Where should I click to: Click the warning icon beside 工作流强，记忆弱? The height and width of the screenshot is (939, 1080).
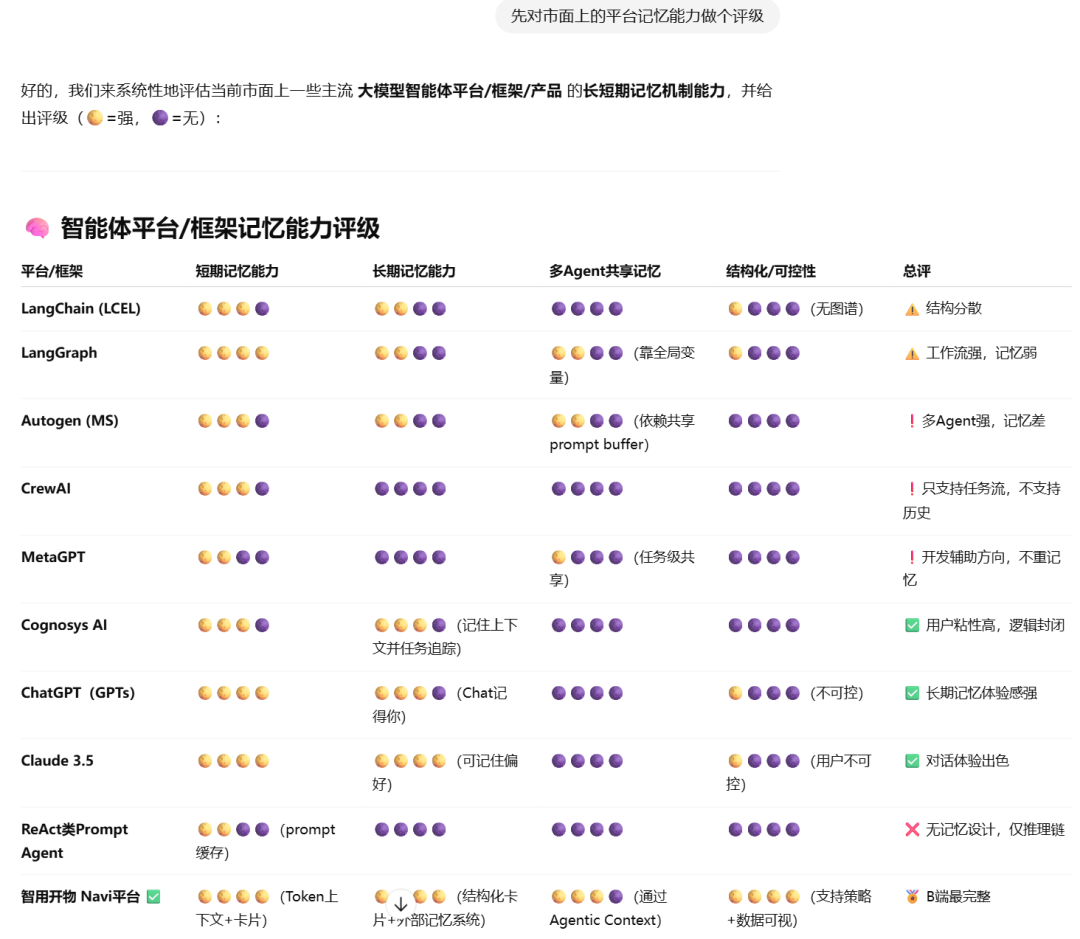click(911, 354)
